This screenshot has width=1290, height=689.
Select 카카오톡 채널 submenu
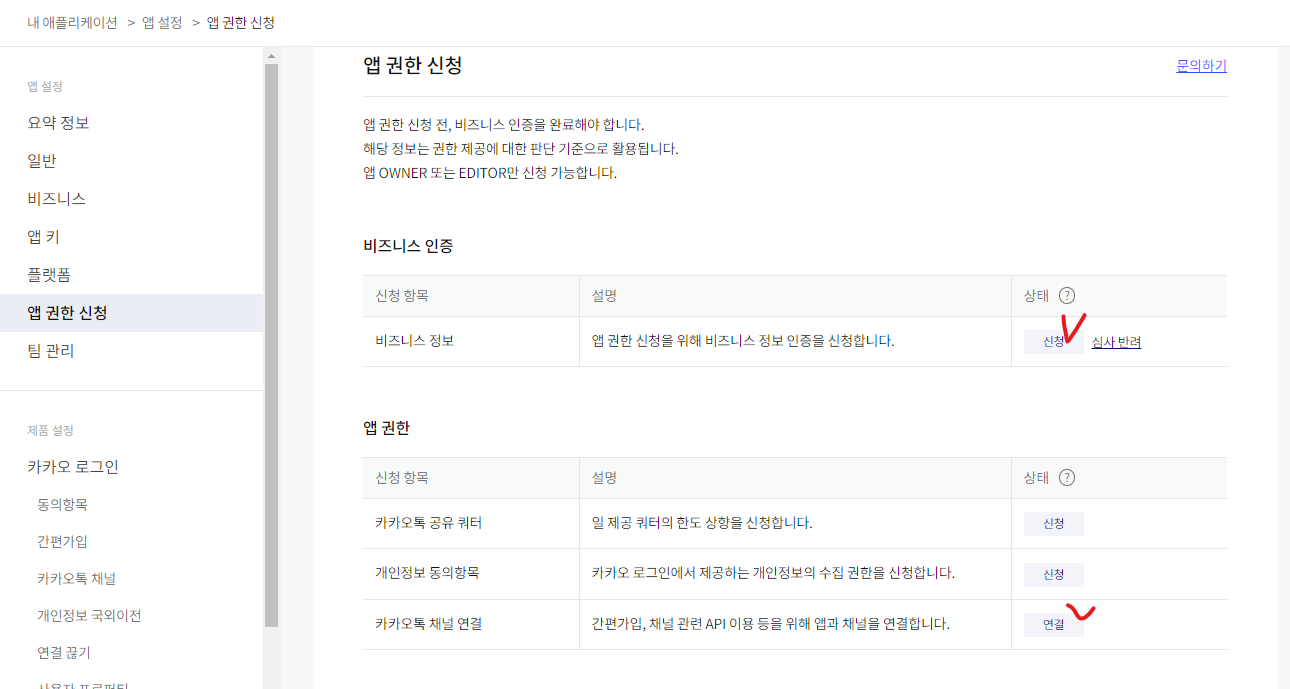click(76, 579)
